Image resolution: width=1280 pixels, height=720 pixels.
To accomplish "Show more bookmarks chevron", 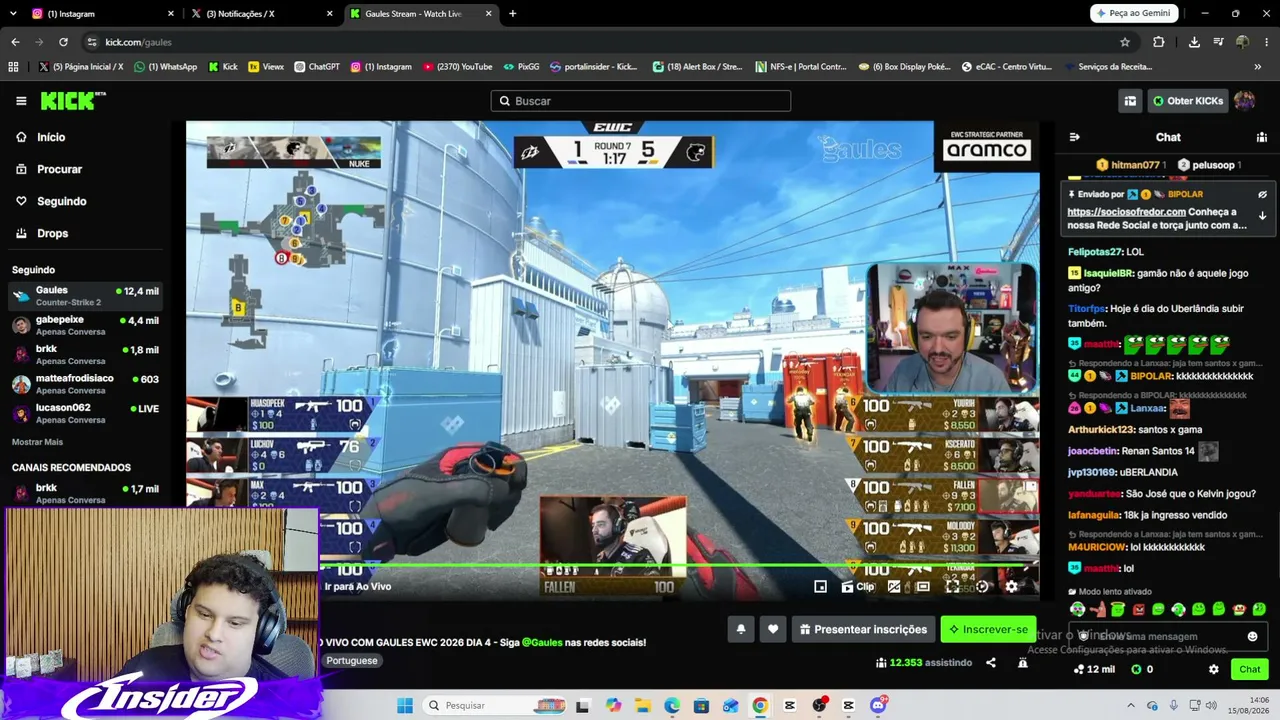I will tap(1257, 67).
